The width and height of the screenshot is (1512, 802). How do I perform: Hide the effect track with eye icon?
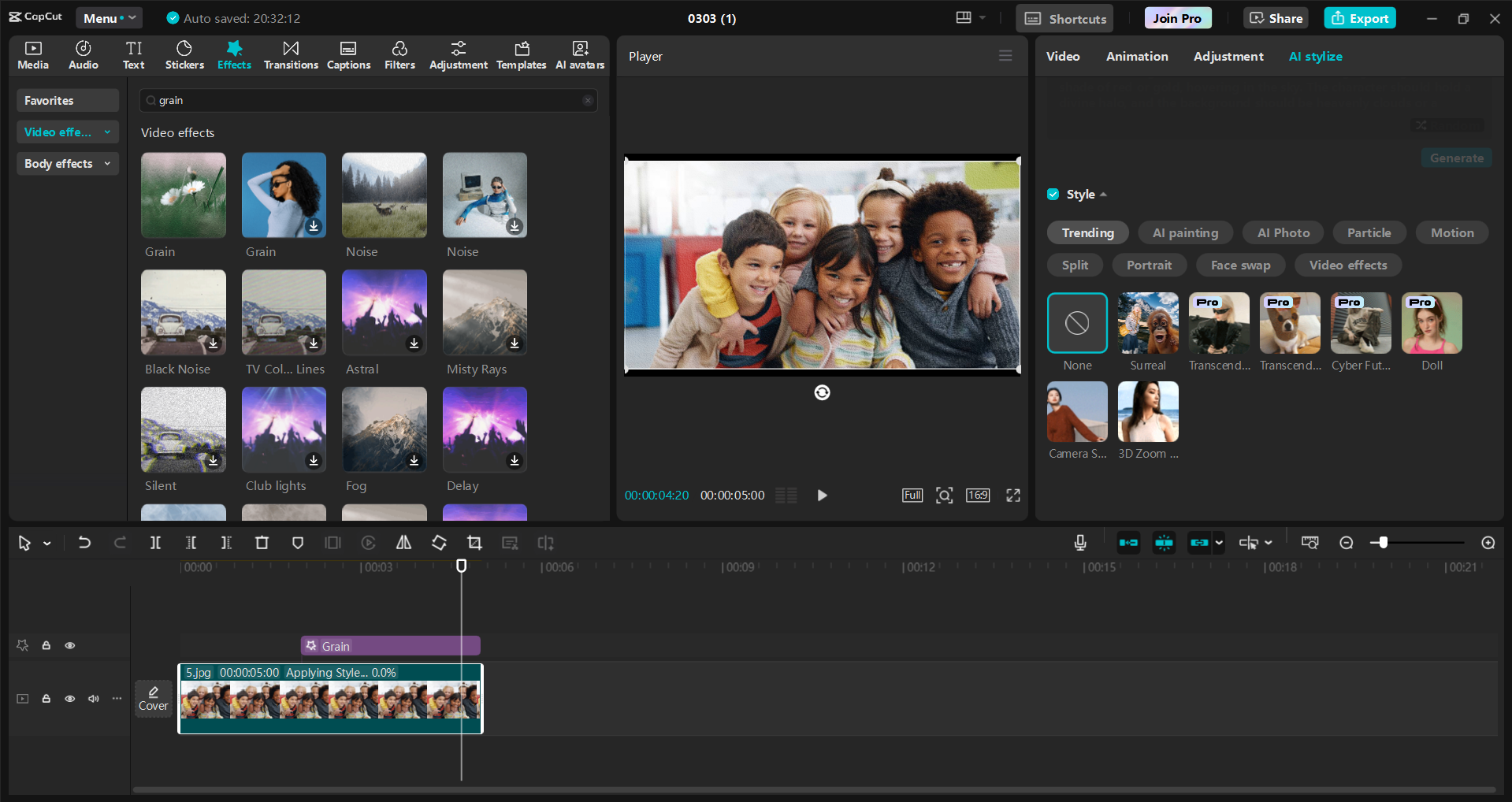coord(70,646)
